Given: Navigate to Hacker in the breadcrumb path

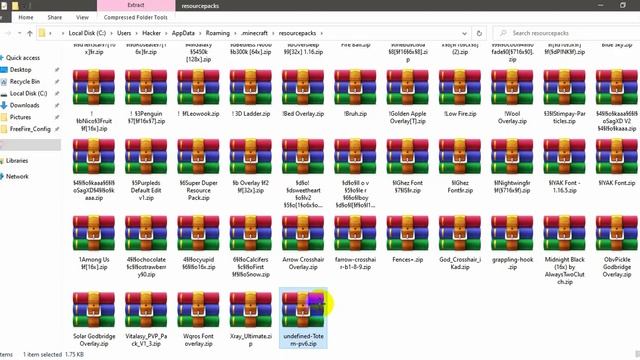Looking at the screenshot, I should click(151, 33).
